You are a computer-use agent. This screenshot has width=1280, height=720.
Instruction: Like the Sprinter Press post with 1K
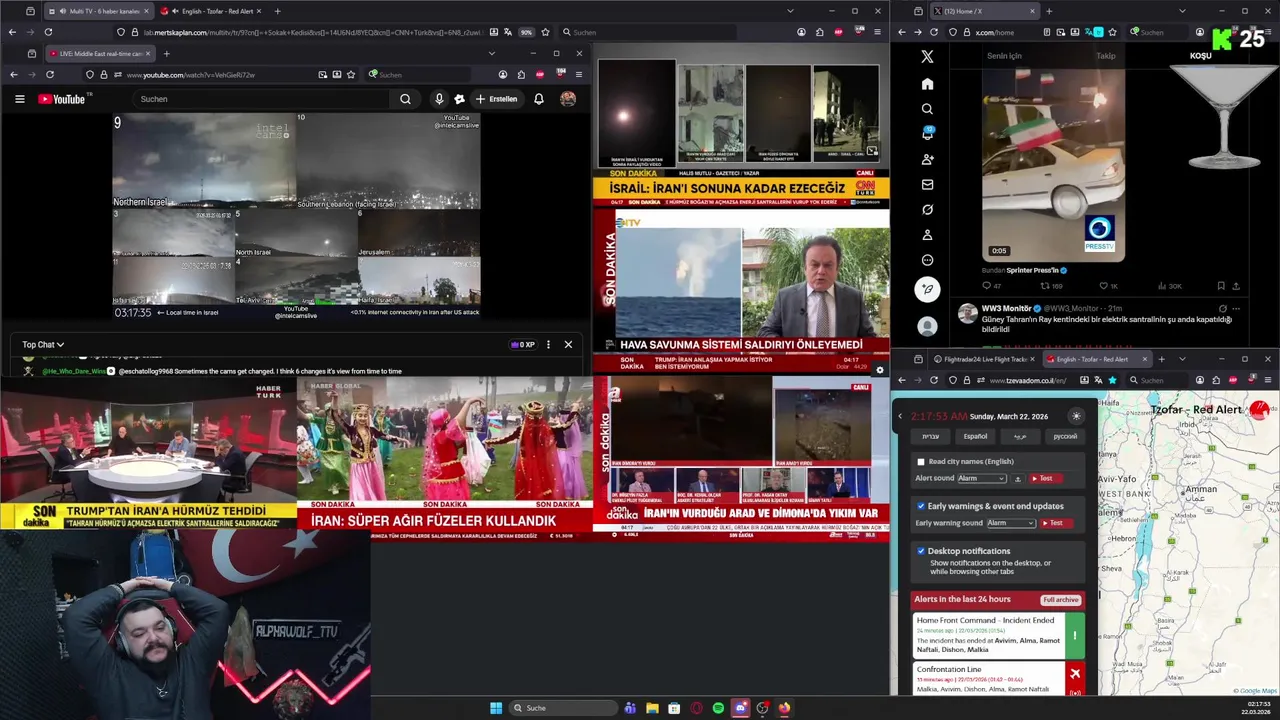pyautogui.click(x=1108, y=286)
